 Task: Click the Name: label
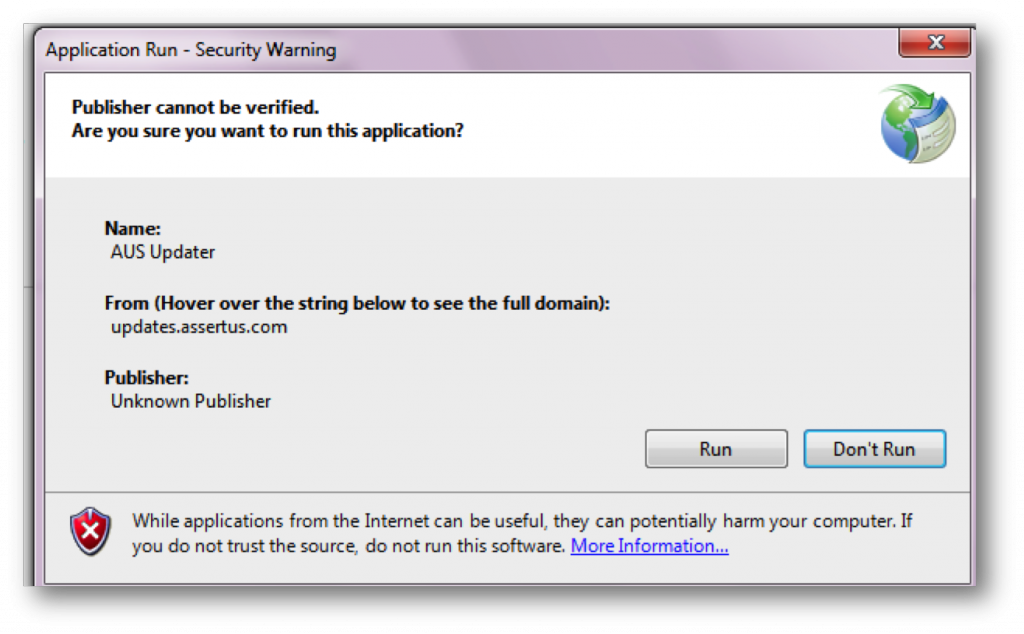132,229
